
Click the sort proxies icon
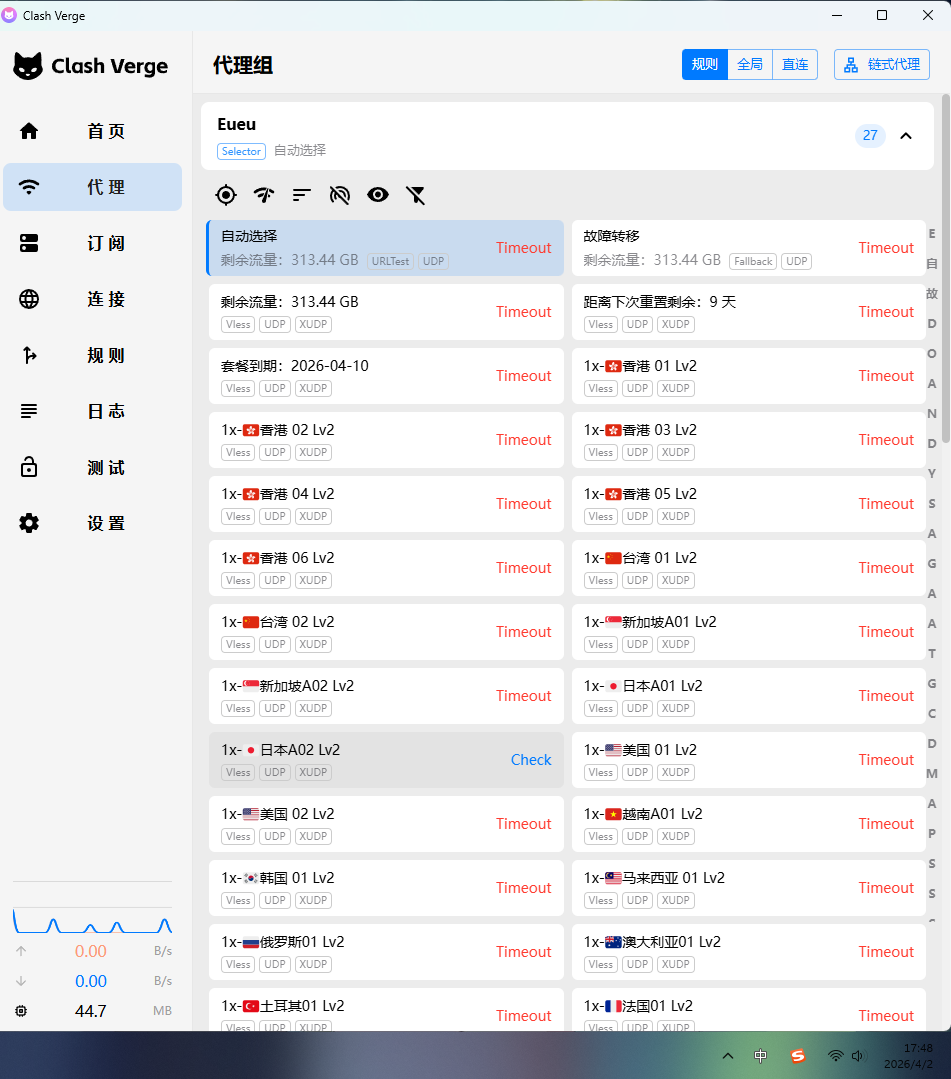coord(302,195)
